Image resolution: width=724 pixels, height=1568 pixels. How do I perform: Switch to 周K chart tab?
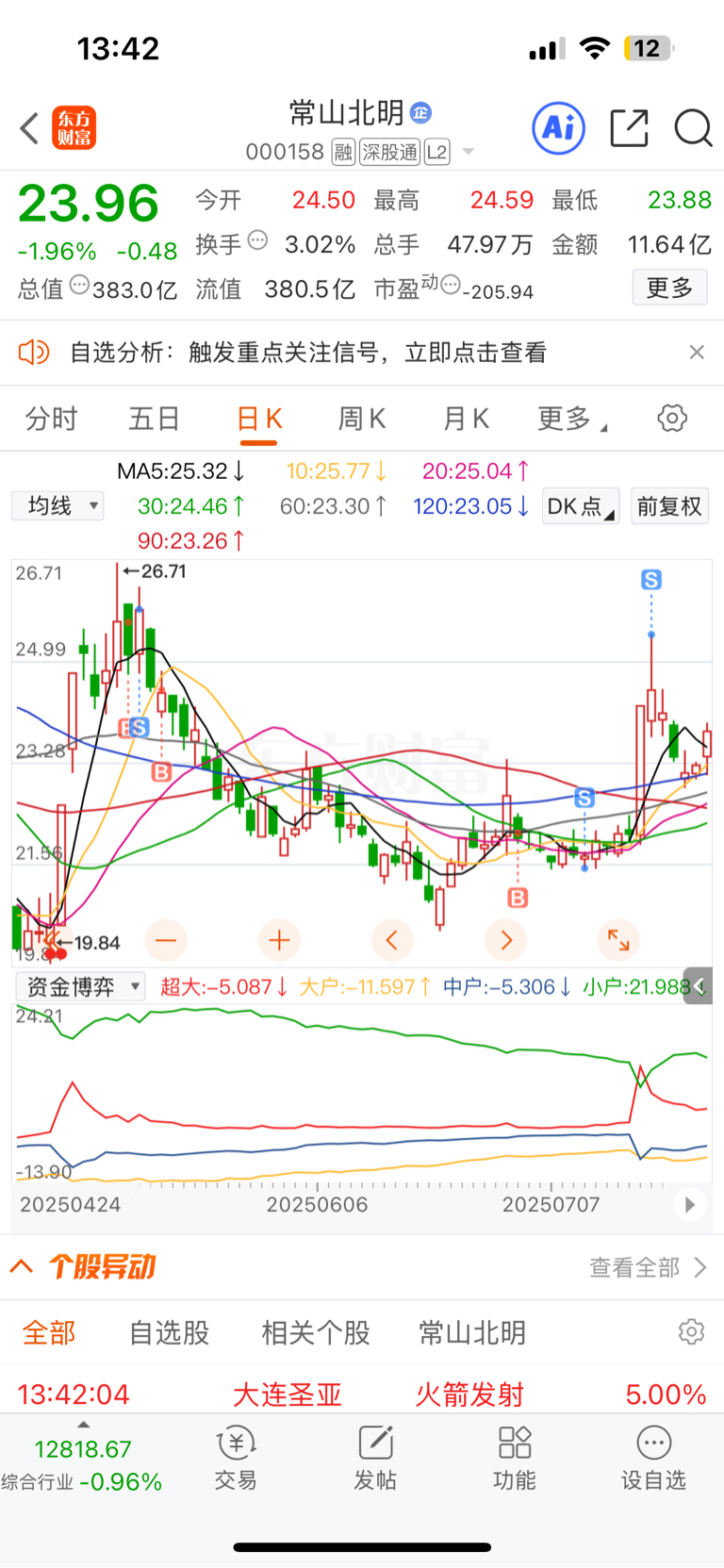362,419
